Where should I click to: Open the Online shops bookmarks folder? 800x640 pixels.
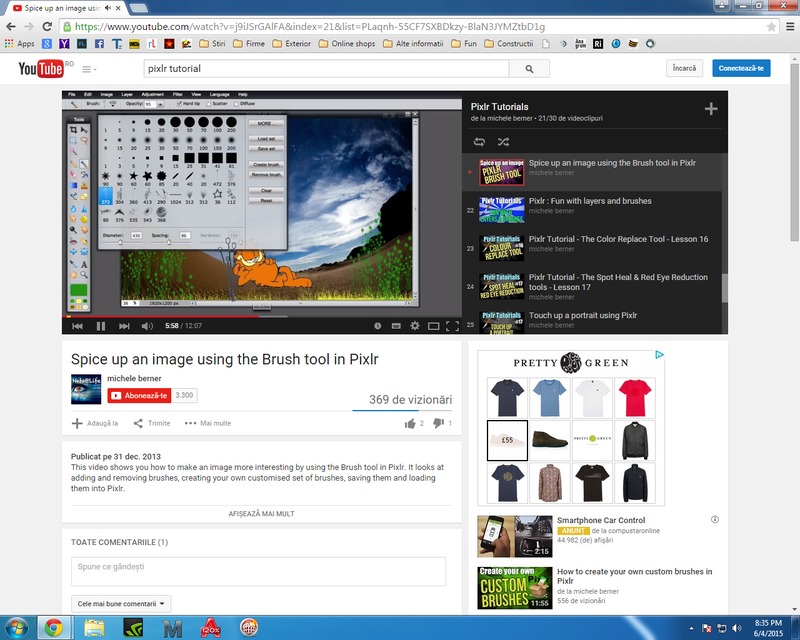(347, 44)
